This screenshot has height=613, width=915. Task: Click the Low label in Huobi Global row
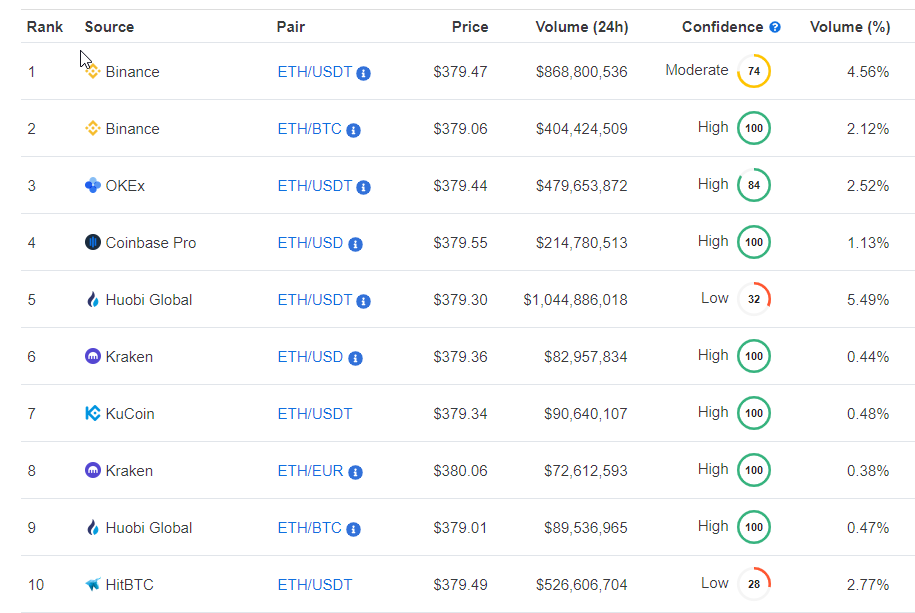pyautogui.click(x=715, y=298)
